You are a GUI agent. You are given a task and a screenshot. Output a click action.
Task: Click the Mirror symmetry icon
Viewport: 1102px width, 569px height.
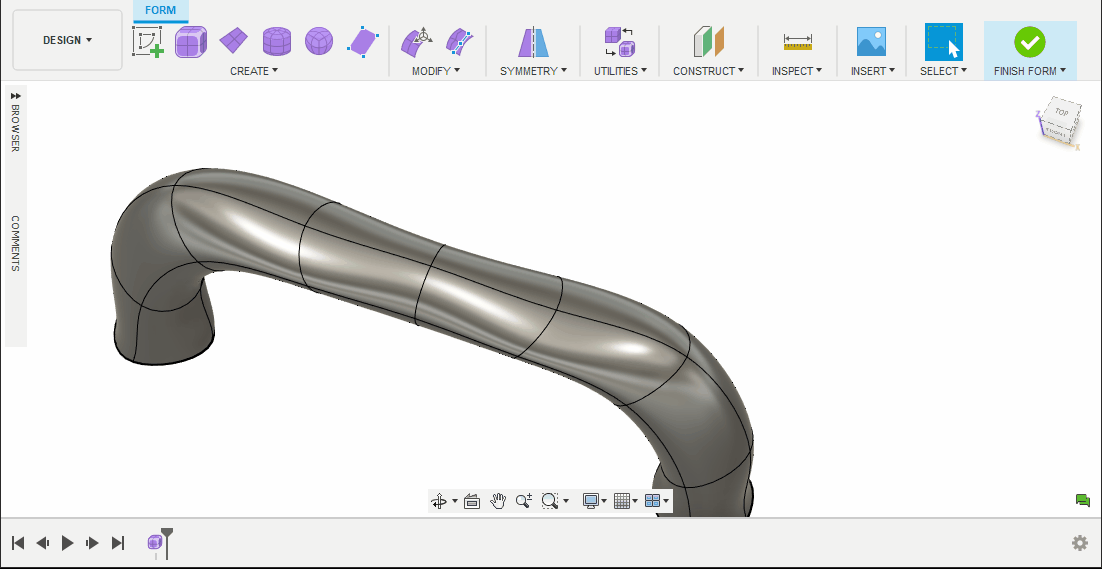[x=533, y=42]
